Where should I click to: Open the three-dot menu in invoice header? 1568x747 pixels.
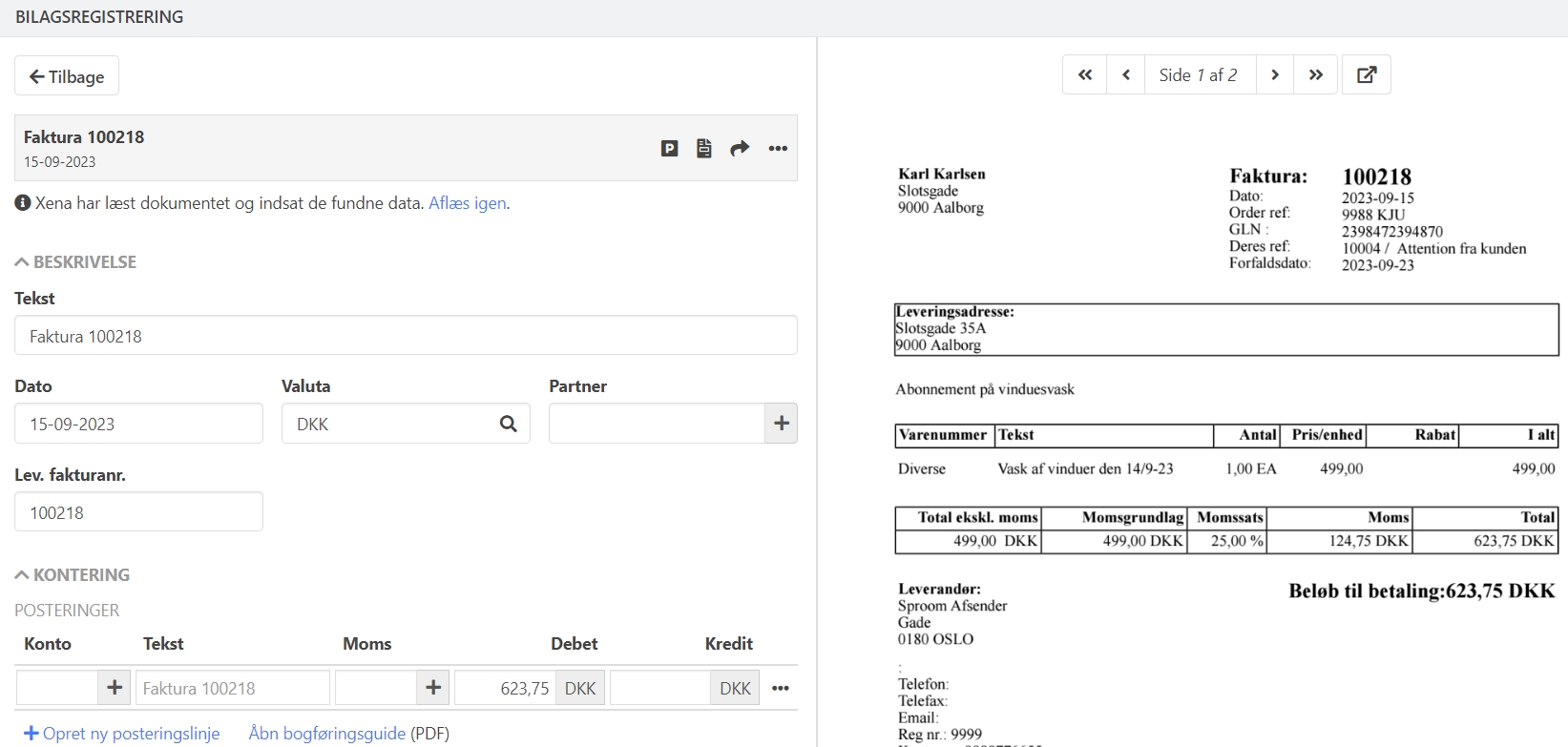tap(778, 148)
